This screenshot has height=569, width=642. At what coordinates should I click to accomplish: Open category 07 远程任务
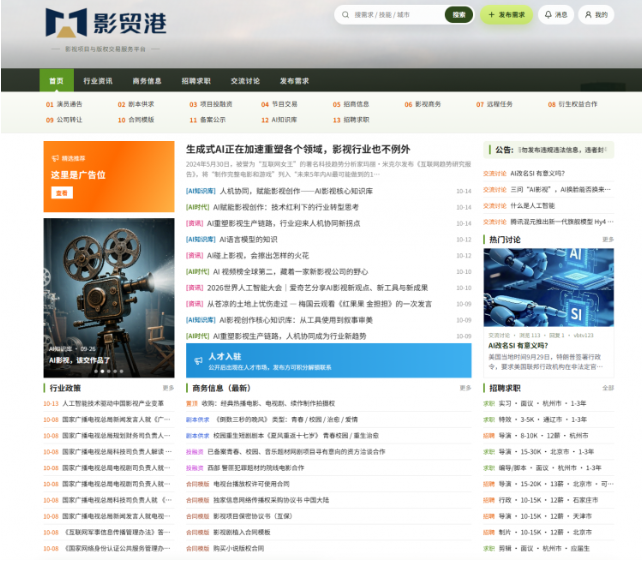494,104
